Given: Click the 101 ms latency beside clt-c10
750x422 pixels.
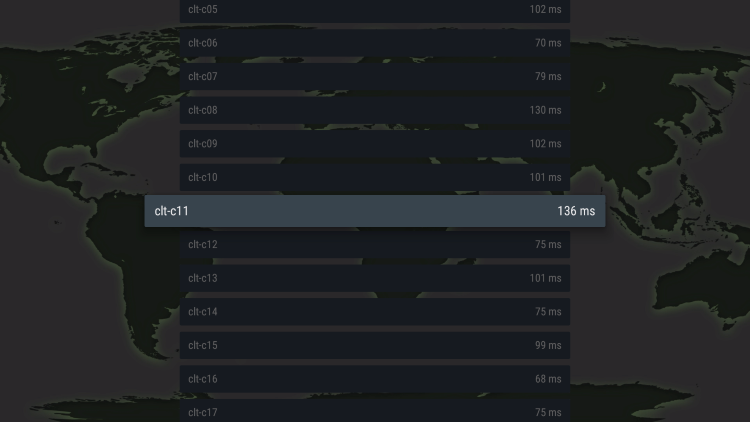Looking at the screenshot, I should (x=545, y=177).
